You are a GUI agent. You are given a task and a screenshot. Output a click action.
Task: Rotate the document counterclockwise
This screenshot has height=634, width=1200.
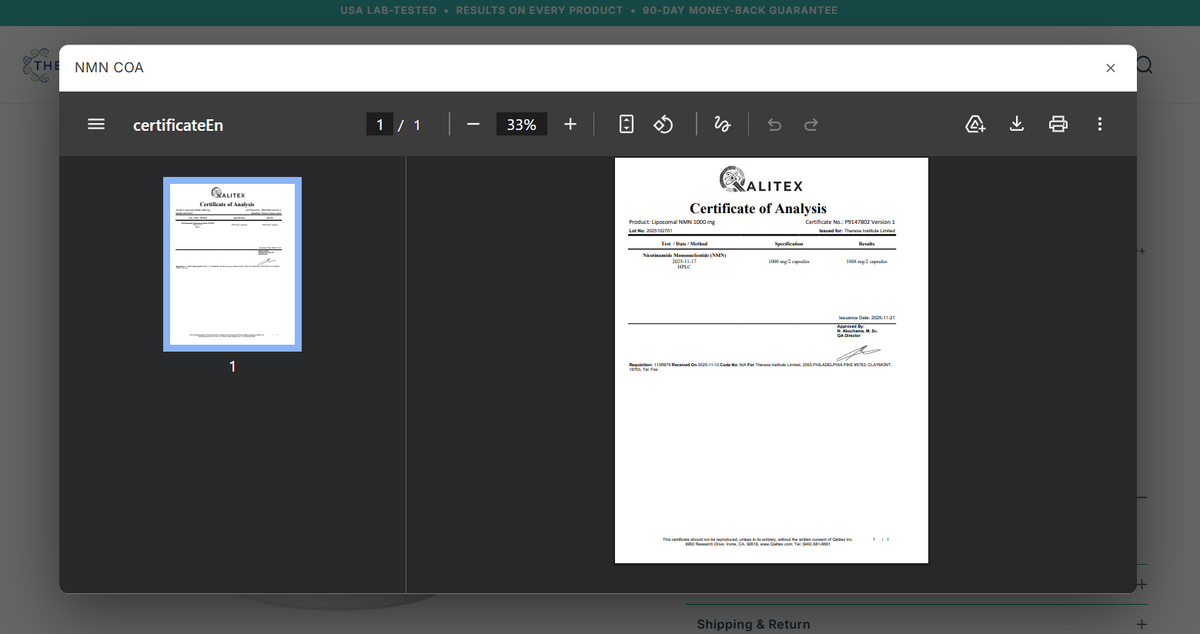pyautogui.click(x=663, y=125)
